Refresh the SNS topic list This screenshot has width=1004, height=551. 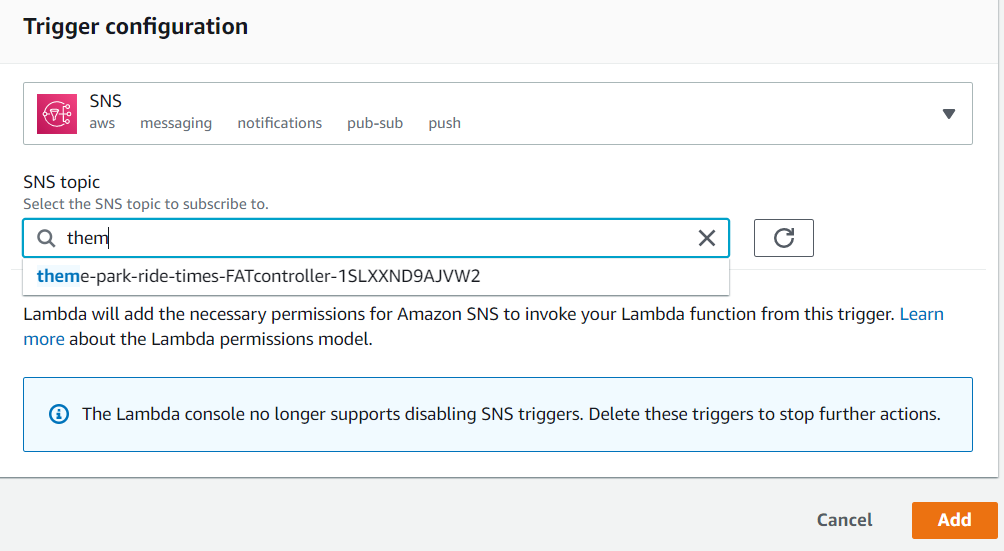click(783, 238)
